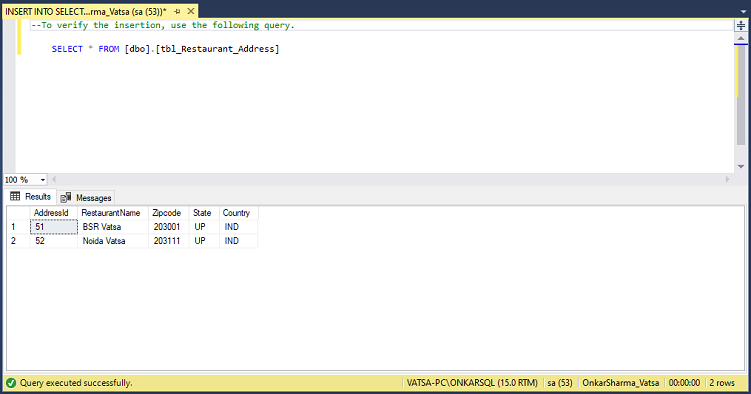Click horizontal scrollbar left arrow
The width and height of the screenshot is (751, 394).
click(x=54, y=180)
